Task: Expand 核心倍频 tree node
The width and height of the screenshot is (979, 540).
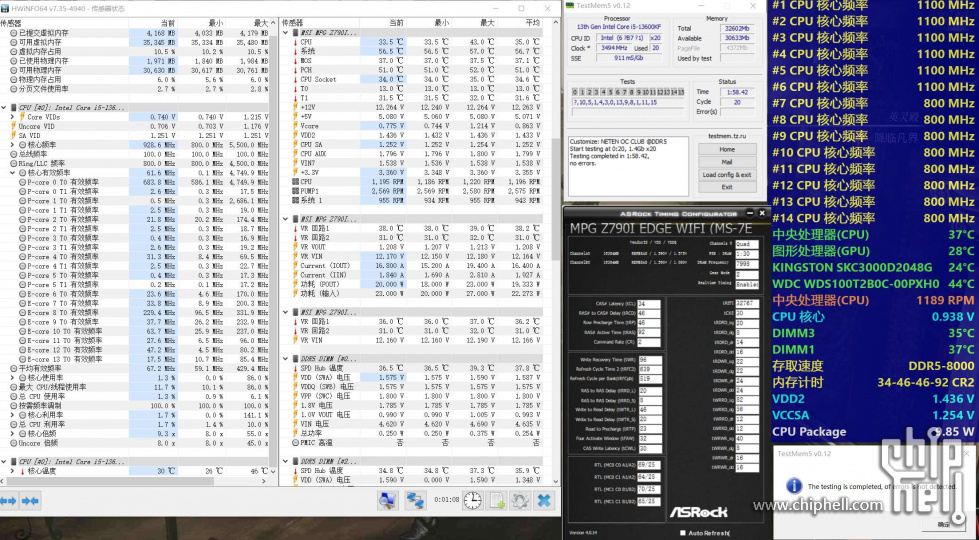Action: point(13,433)
